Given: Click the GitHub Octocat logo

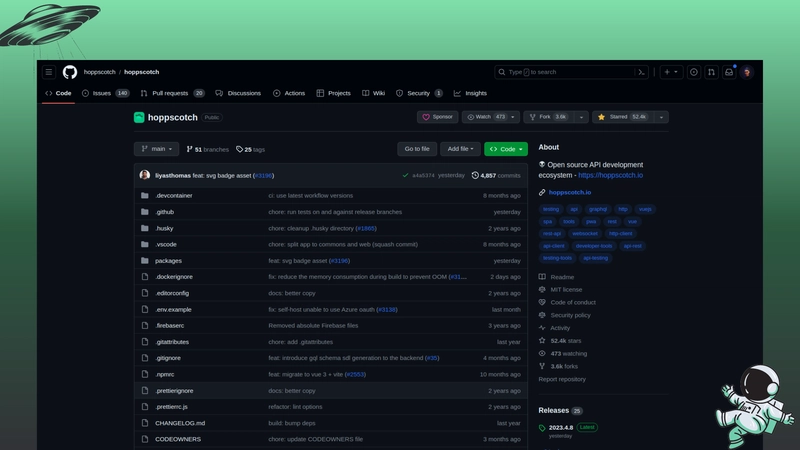Looking at the screenshot, I should 70,72.
